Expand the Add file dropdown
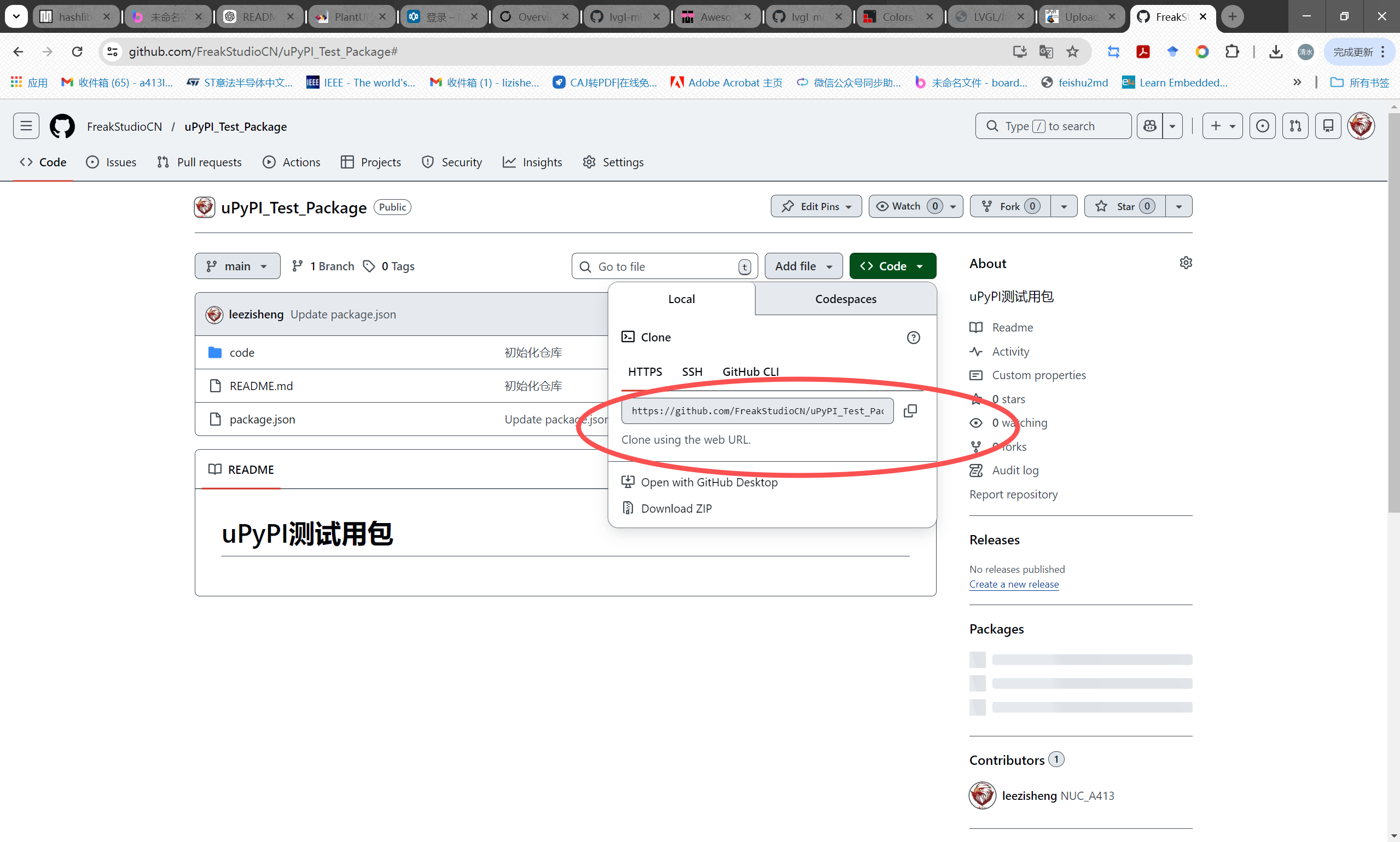The width and height of the screenshot is (1400, 842). [803, 266]
